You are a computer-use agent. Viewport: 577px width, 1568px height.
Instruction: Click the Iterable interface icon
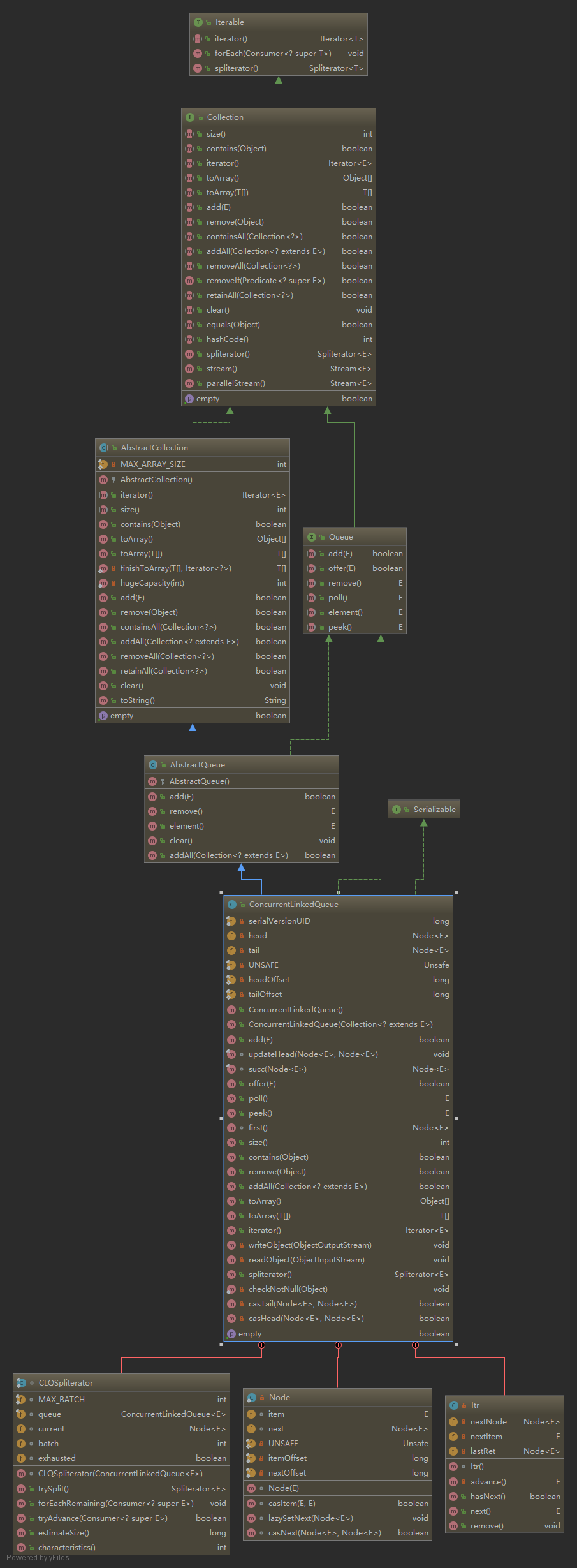tap(198, 22)
